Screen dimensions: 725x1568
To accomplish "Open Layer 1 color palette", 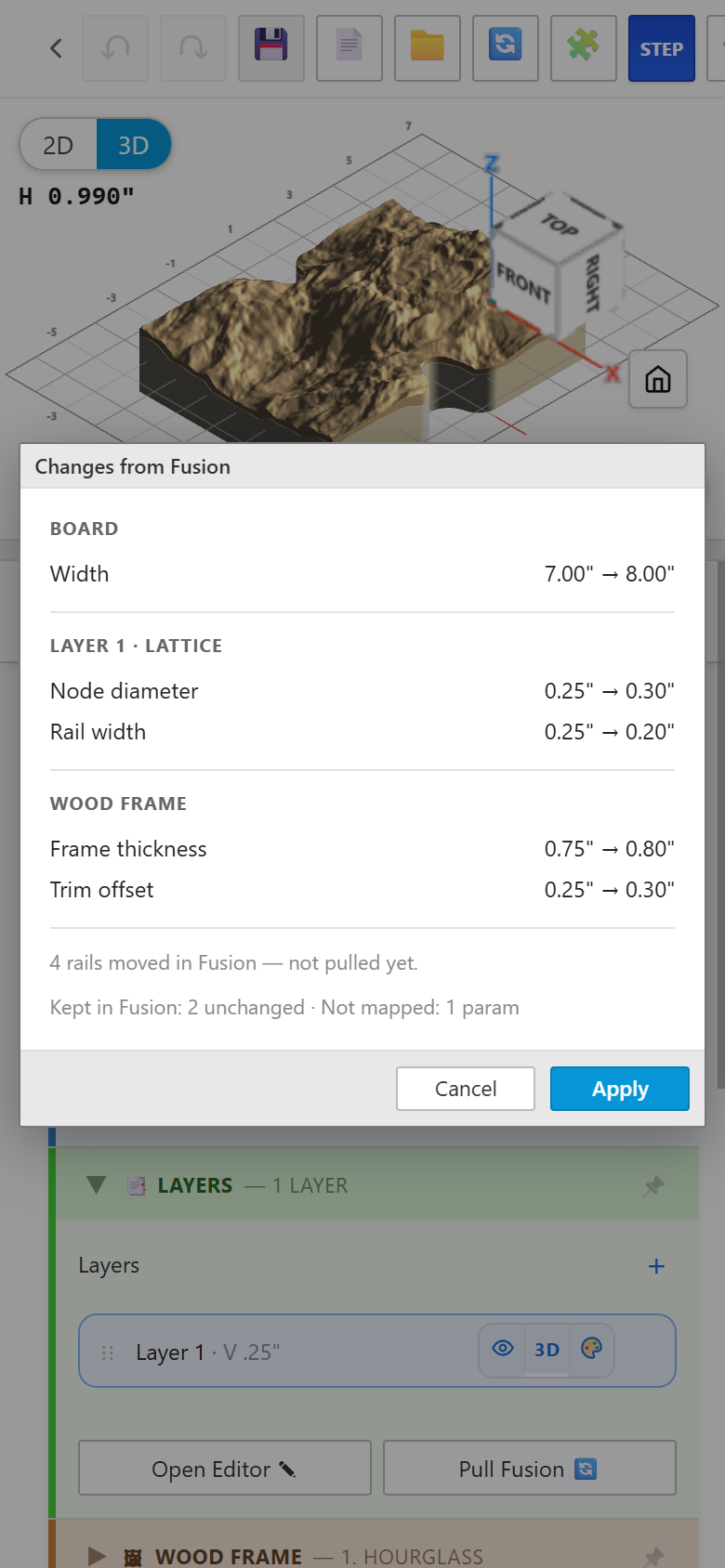I will click(591, 1349).
